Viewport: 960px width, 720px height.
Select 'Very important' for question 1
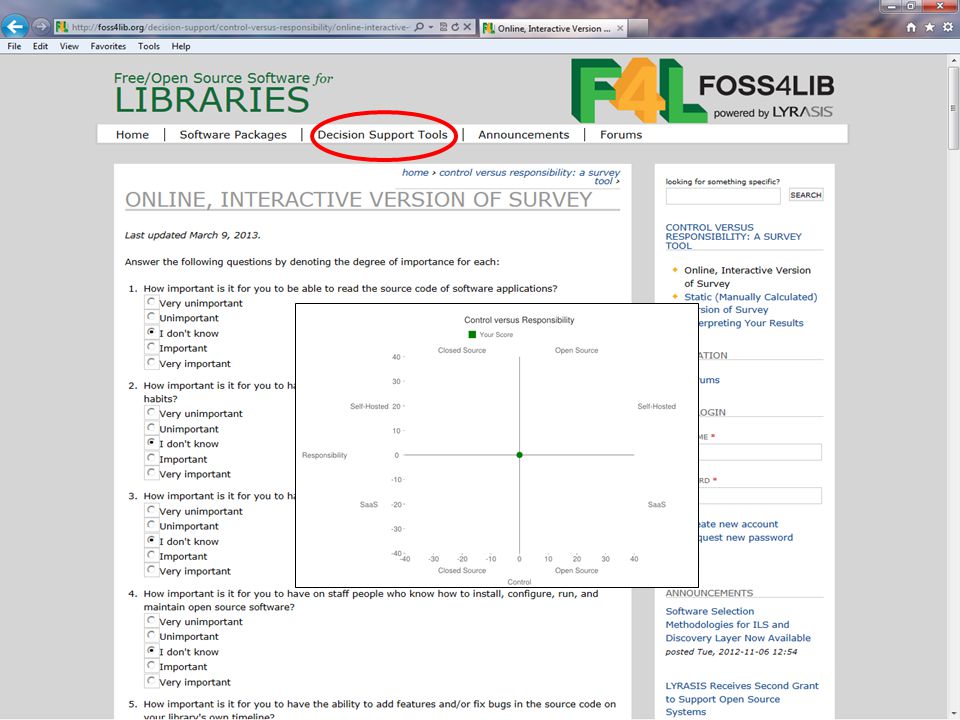point(151,362)
